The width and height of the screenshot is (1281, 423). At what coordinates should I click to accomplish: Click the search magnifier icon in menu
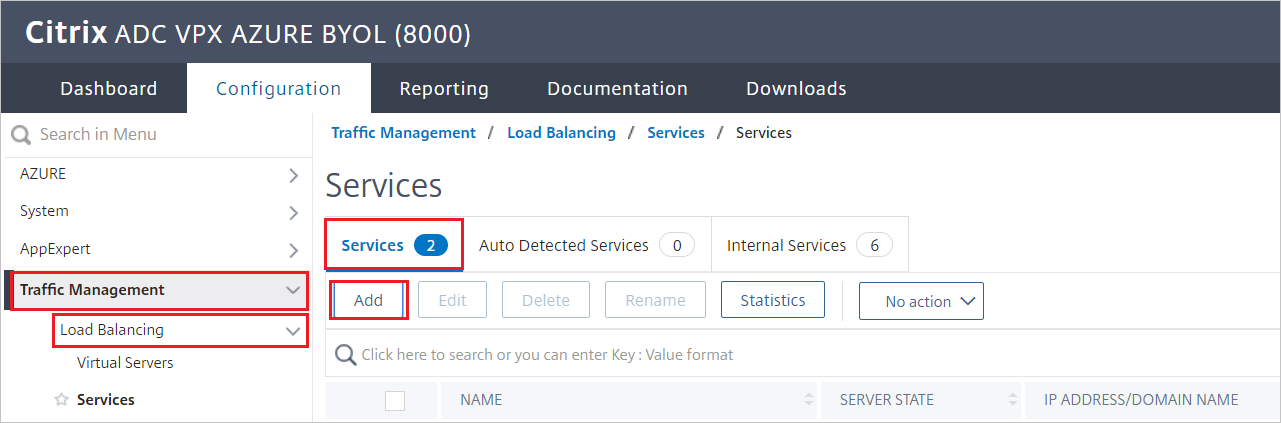pos(21,135)
